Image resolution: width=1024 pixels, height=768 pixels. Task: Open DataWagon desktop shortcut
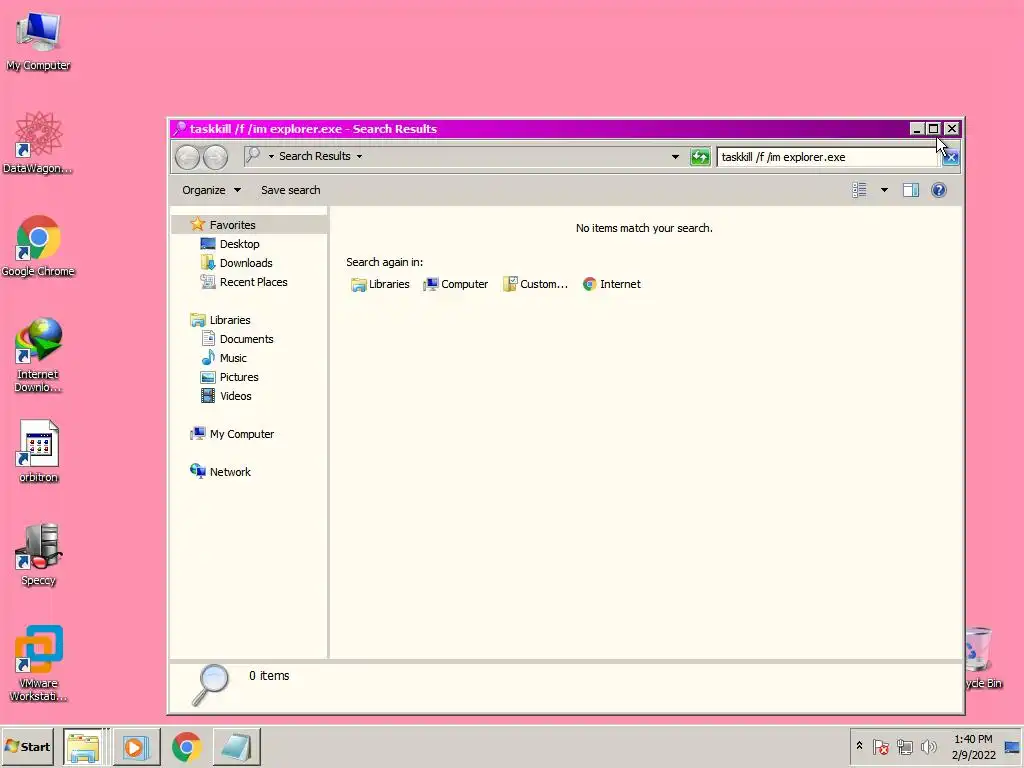pos(39,142)
